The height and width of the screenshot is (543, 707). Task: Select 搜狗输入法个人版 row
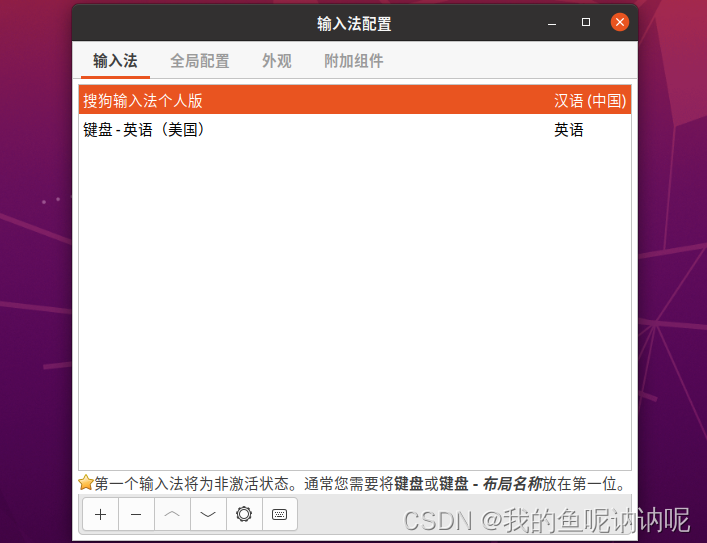355,100
